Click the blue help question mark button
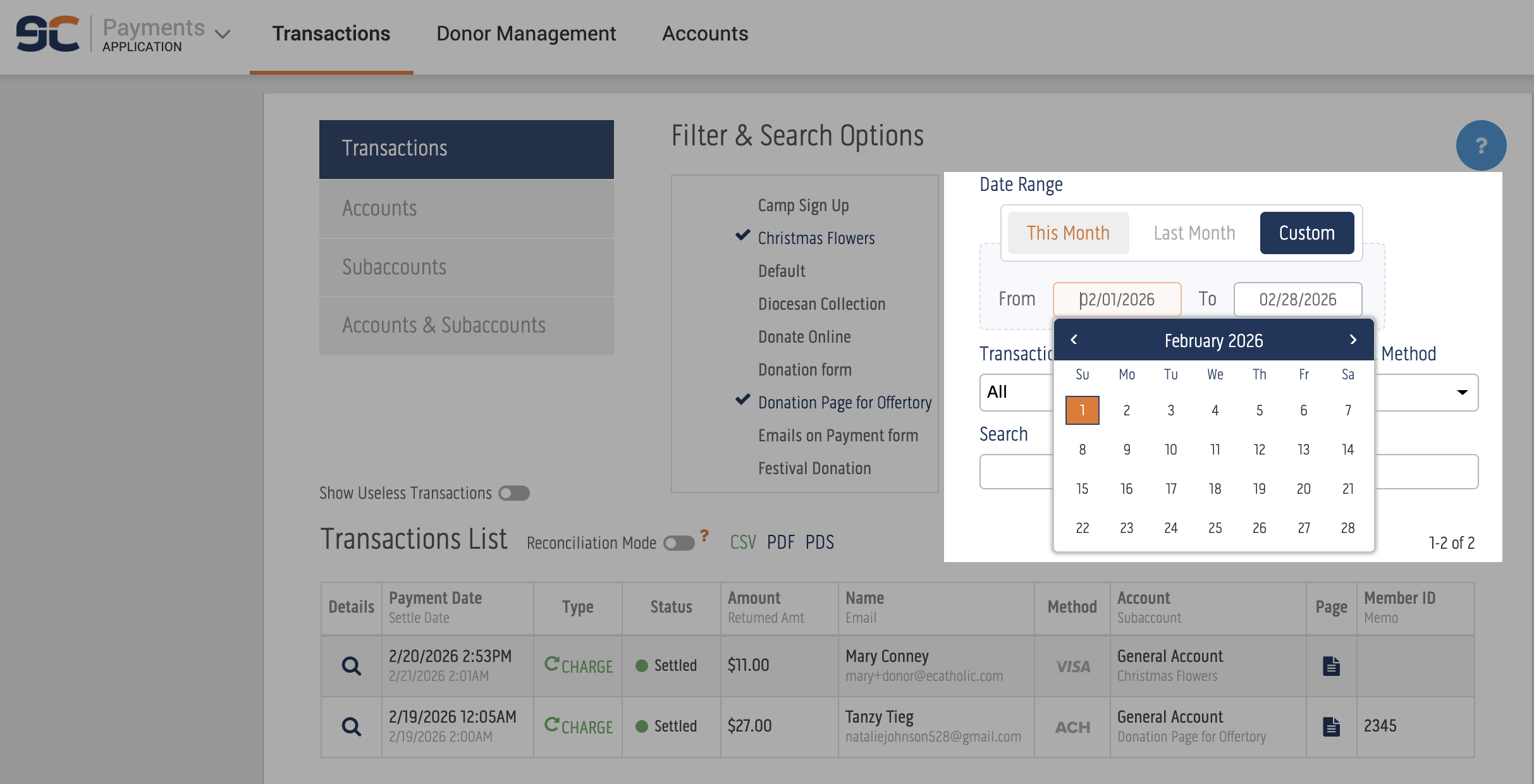The height and width of the screenshot is (784, 1534). tap(1481, 146)
